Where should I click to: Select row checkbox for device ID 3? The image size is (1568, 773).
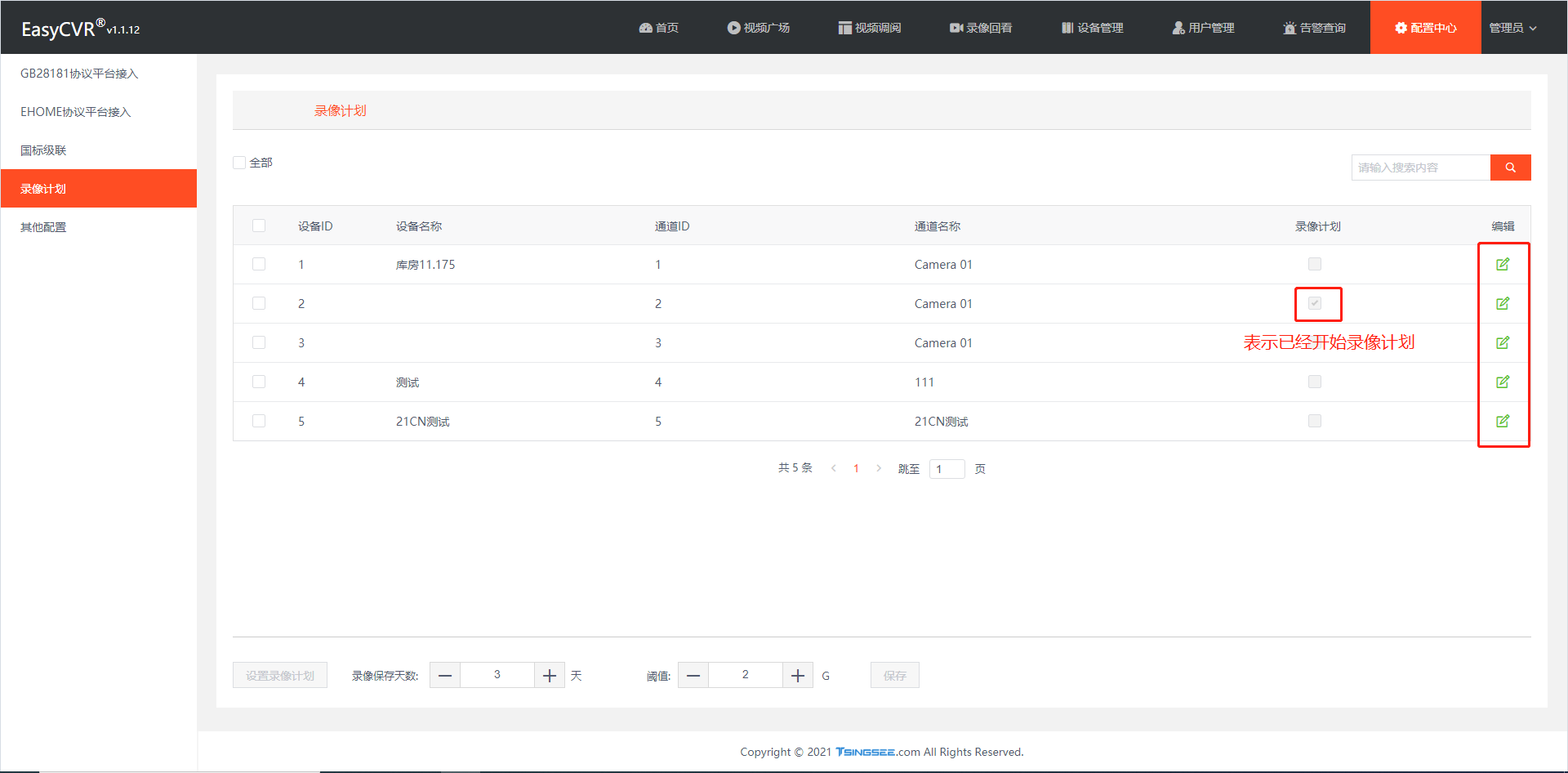pyautogui.click(x=259, y=342)
